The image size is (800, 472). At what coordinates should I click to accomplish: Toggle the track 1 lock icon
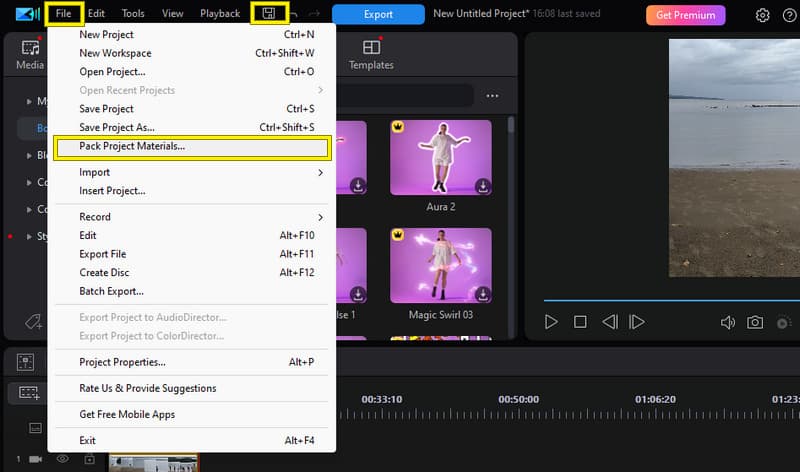click(89, 458)
